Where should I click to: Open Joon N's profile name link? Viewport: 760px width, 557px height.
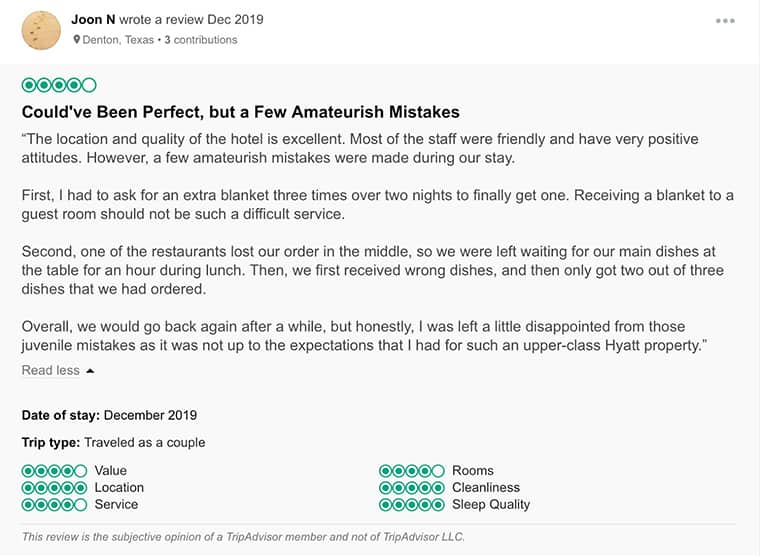click(94, 20)
